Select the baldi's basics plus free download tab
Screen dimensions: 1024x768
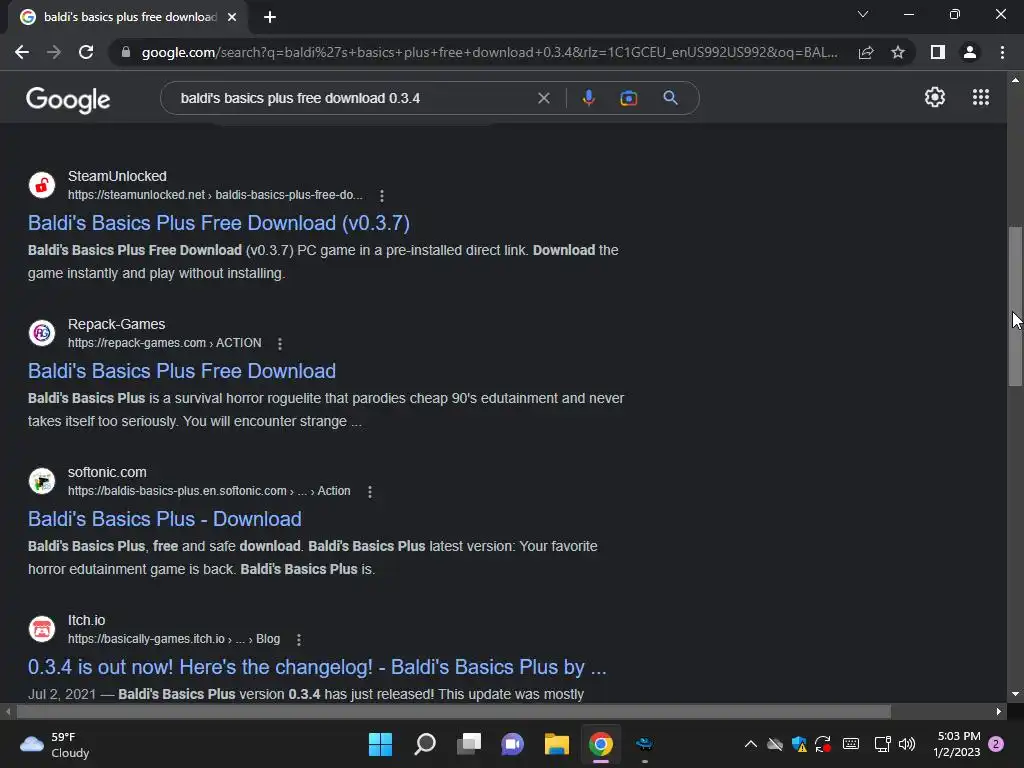click(x=130, y=17)
